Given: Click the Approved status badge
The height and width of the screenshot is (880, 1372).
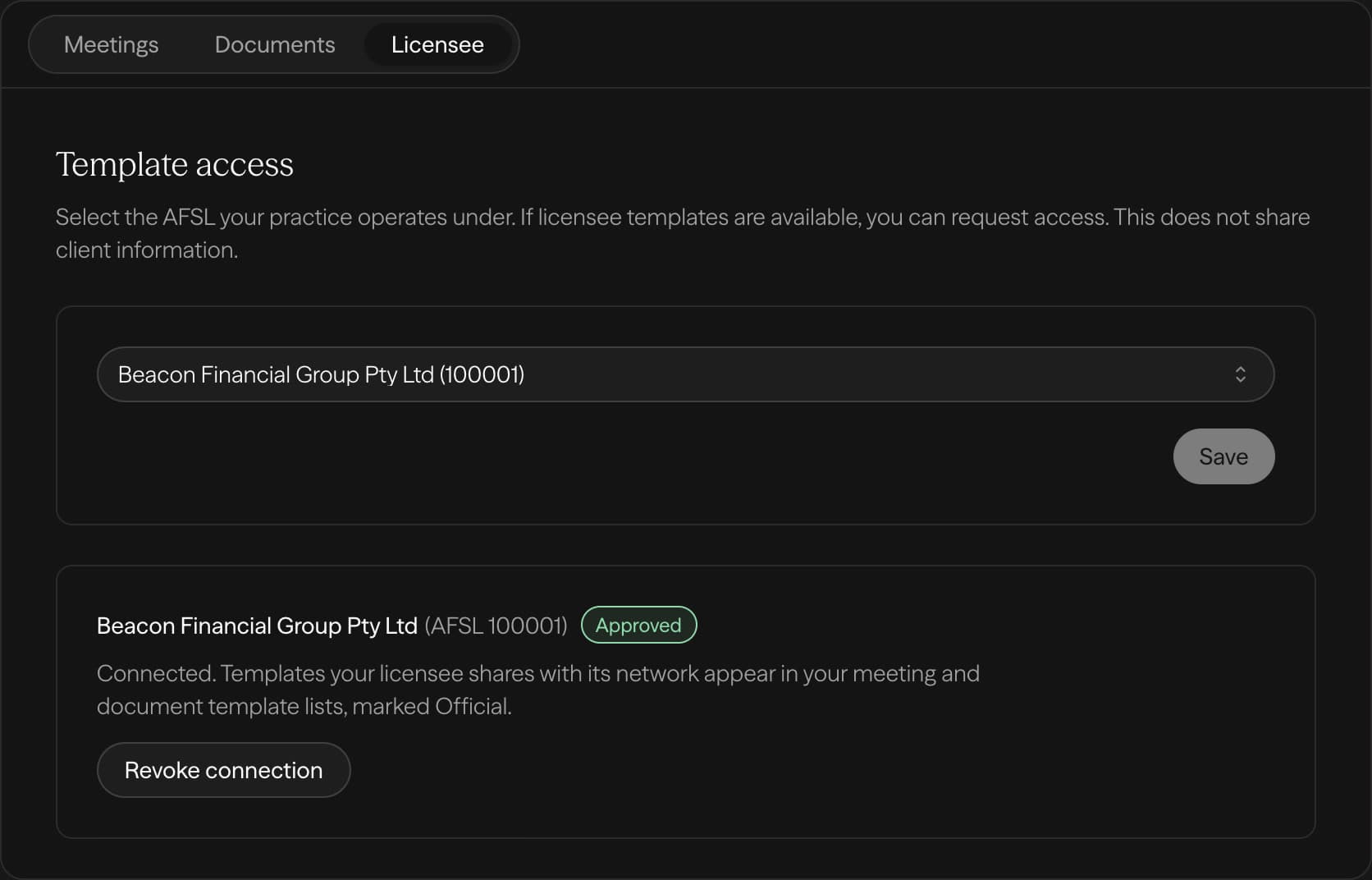Looking at the screenshot, I should point(638,625).
